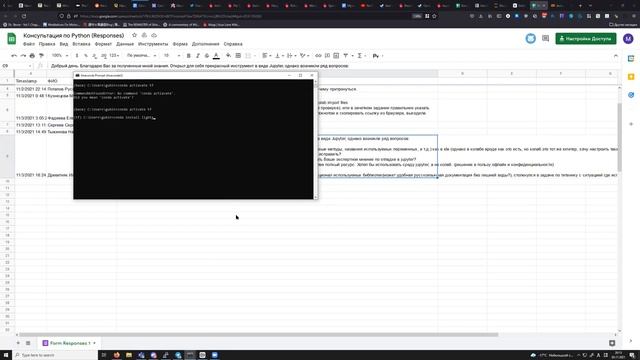Open the Файл menu
The height and width of the screenshot is (360, 640).
29,44
